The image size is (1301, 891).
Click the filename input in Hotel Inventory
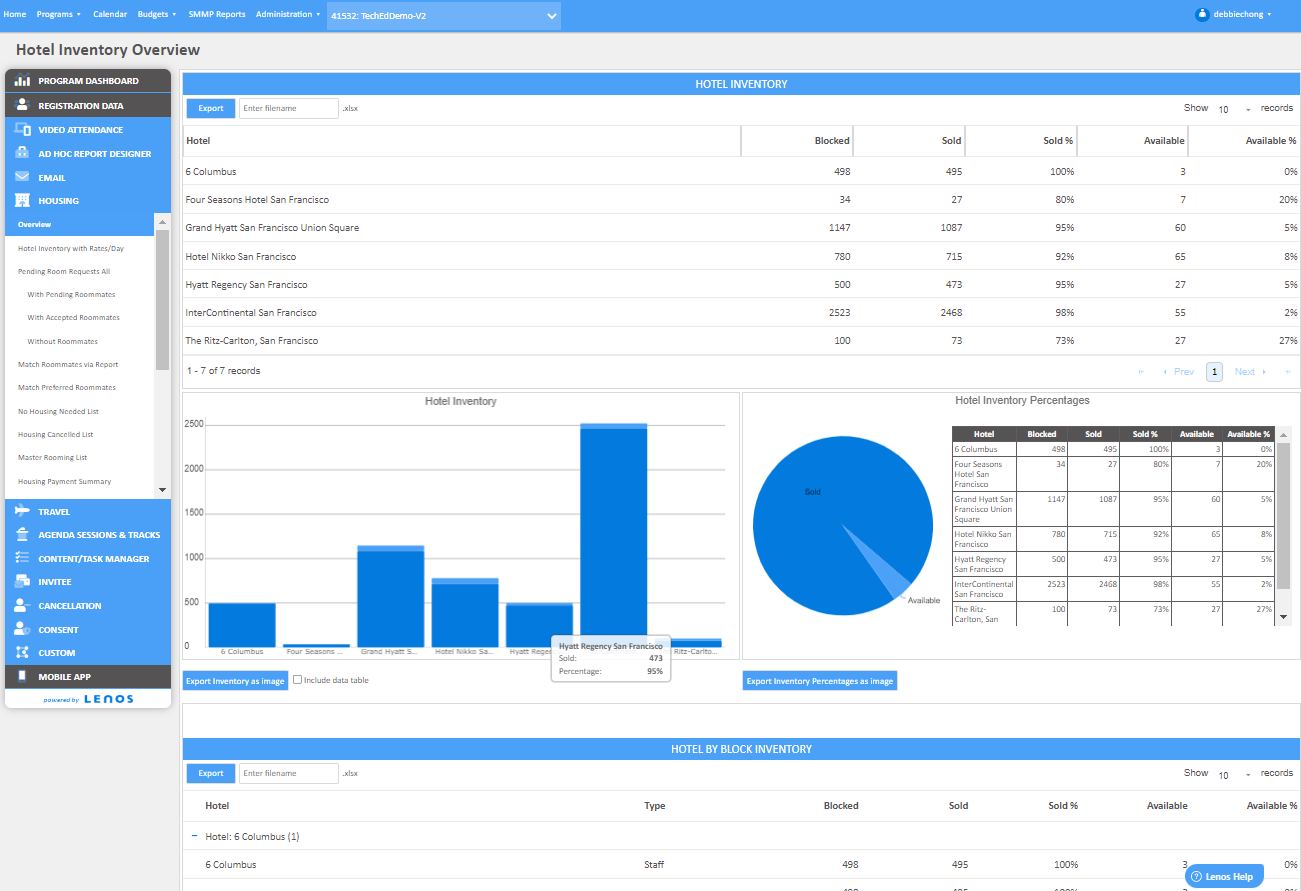[x=288, y=108]
